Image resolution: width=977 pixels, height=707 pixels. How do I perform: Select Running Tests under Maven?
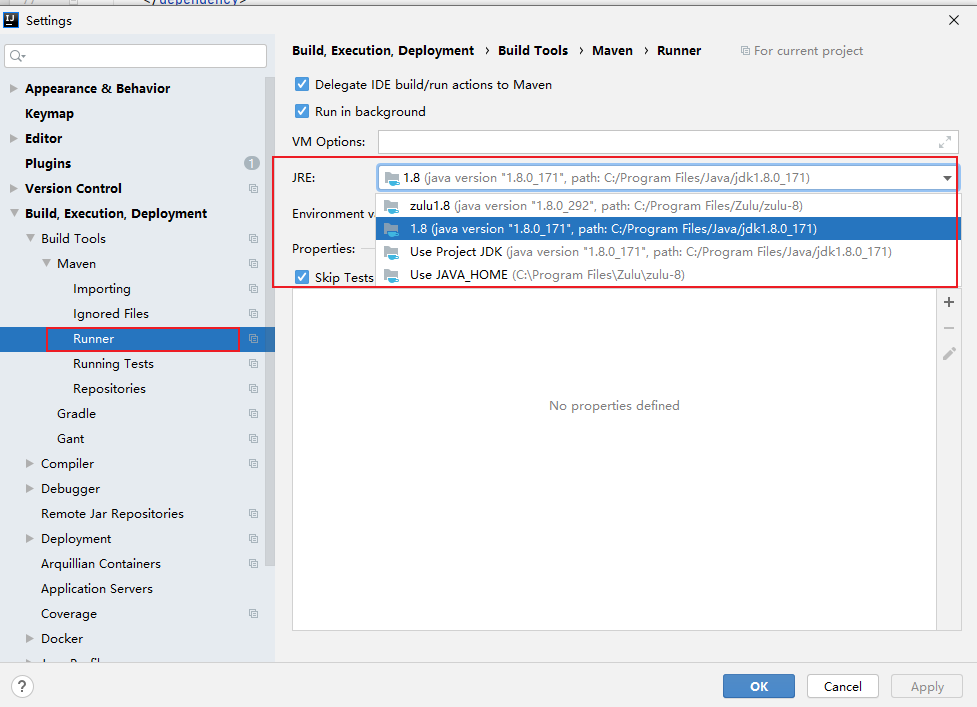coord(113,363)
